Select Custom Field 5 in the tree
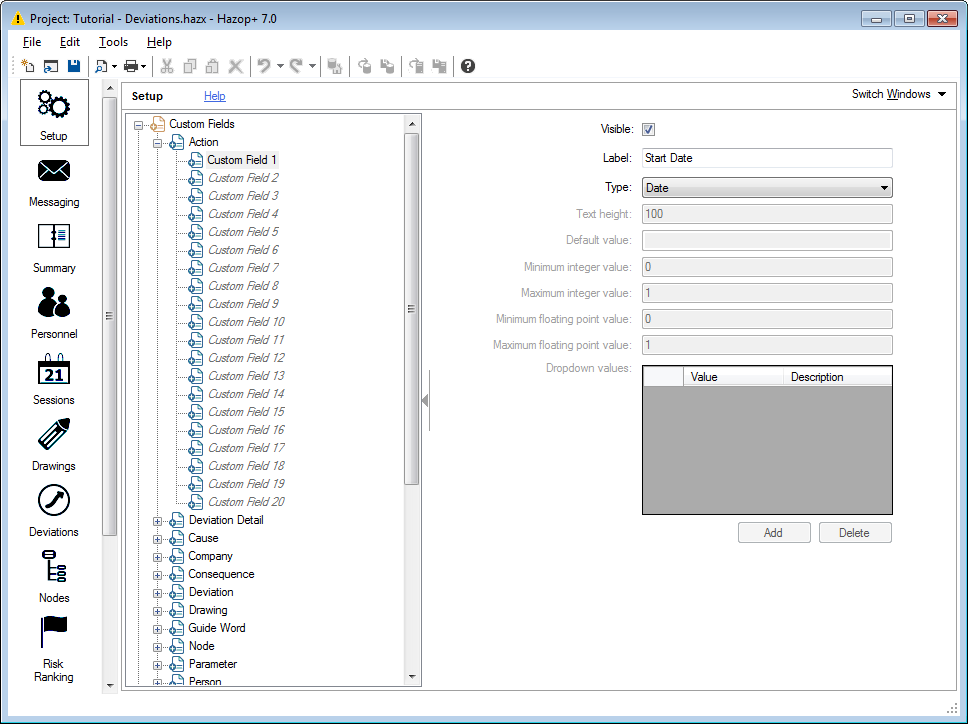The height and width of the screenshot is (724, 968). 242,232
